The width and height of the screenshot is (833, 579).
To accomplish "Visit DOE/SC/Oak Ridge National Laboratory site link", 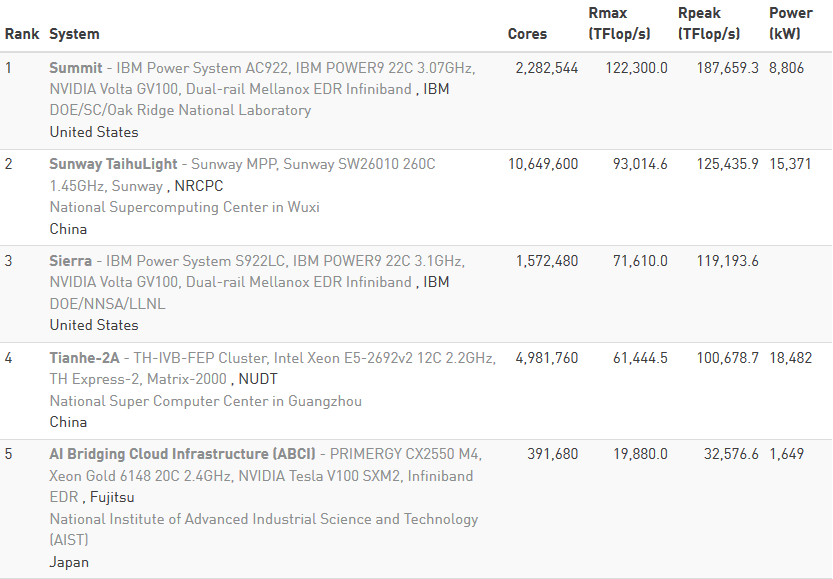I will click(x=180, y=110).
